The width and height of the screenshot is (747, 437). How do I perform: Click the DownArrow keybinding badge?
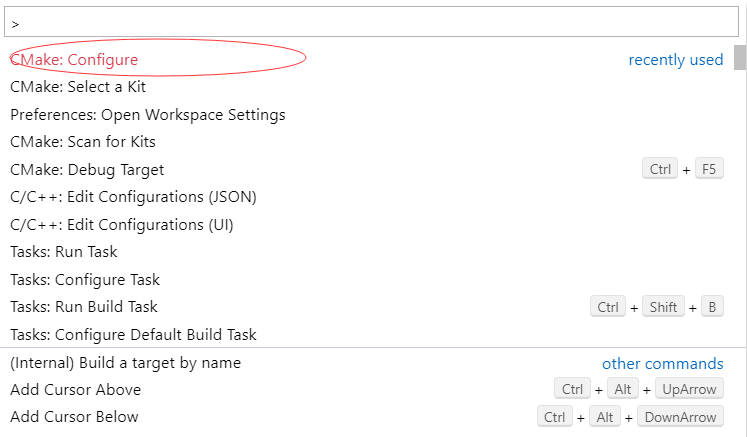680,417
